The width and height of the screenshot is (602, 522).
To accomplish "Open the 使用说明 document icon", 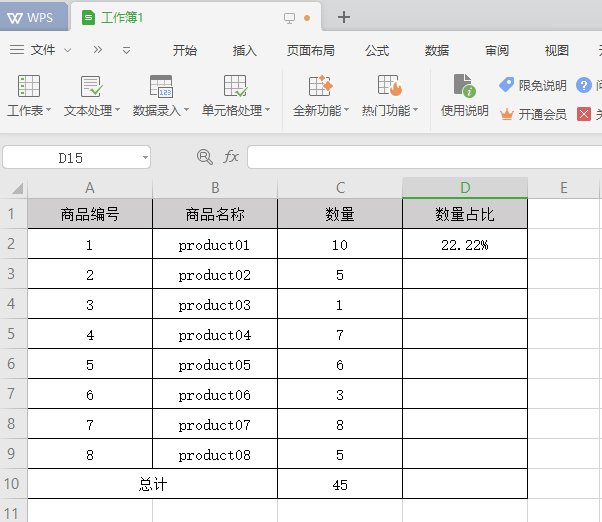I will (x=465, y=86).
